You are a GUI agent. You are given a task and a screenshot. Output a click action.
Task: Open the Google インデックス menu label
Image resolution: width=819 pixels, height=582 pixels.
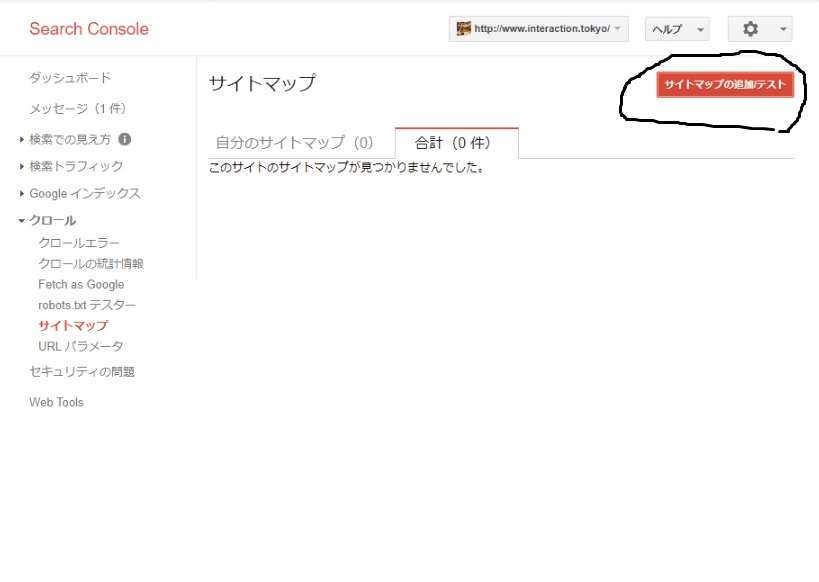(85, 193)
